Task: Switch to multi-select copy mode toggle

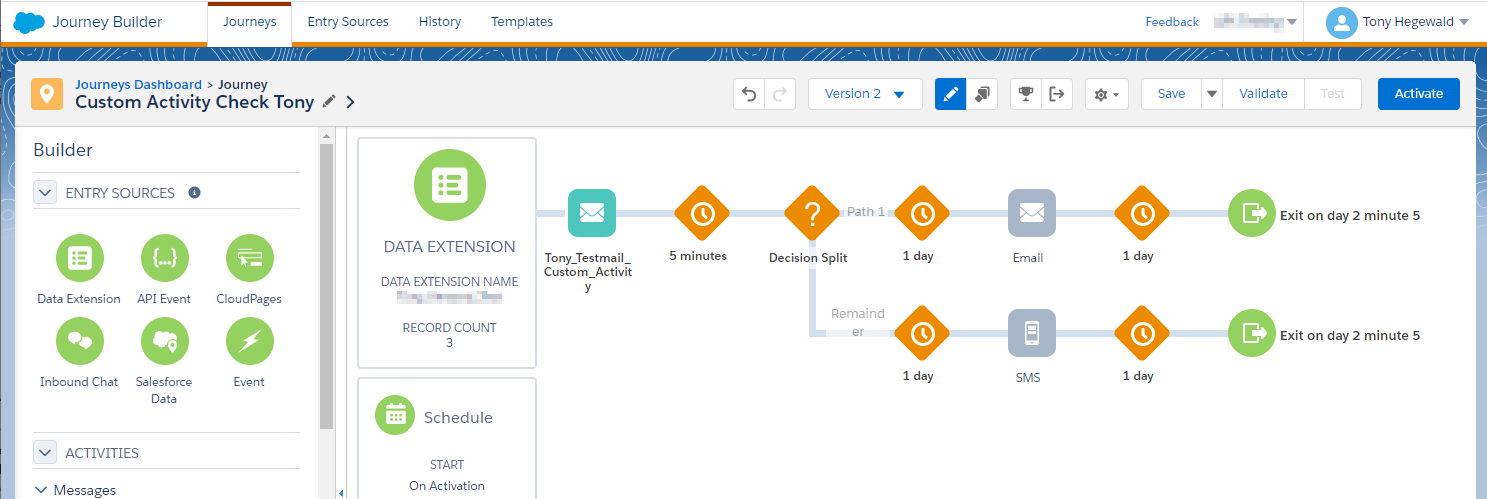Action: pyautogui.click(x=982, y=94)
